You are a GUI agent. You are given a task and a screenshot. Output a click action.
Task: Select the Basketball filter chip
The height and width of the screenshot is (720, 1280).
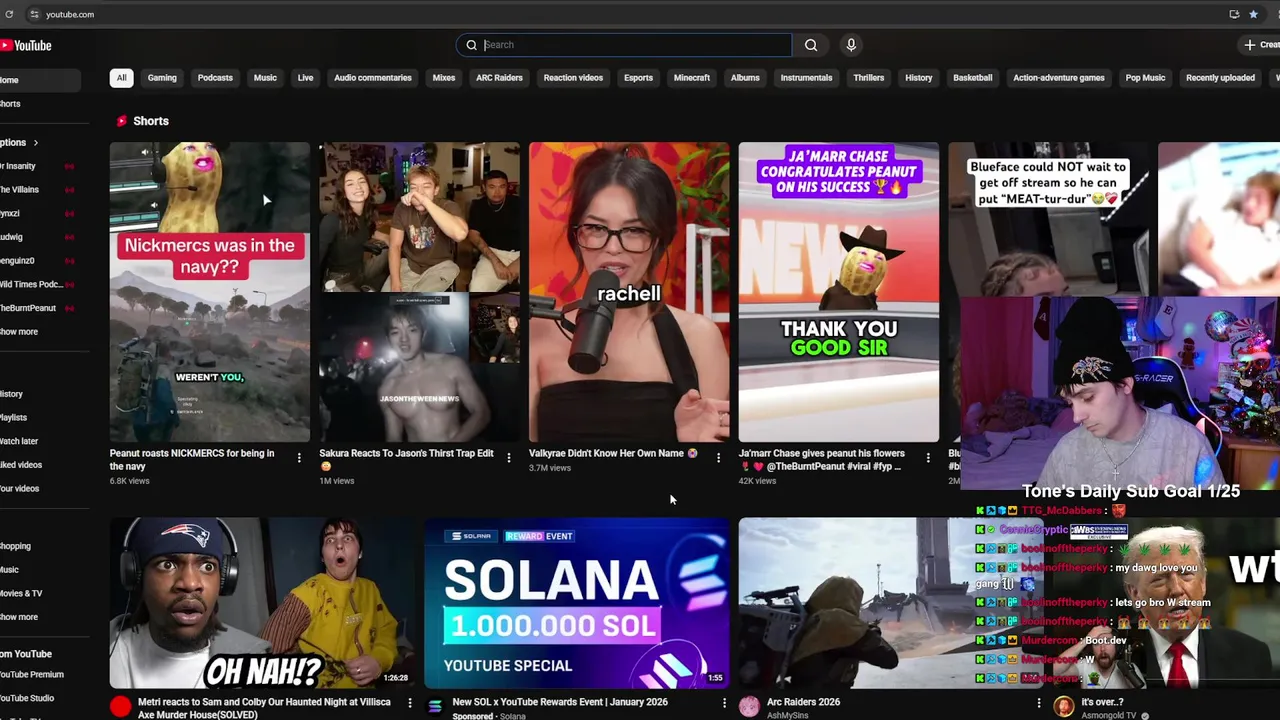973,78
